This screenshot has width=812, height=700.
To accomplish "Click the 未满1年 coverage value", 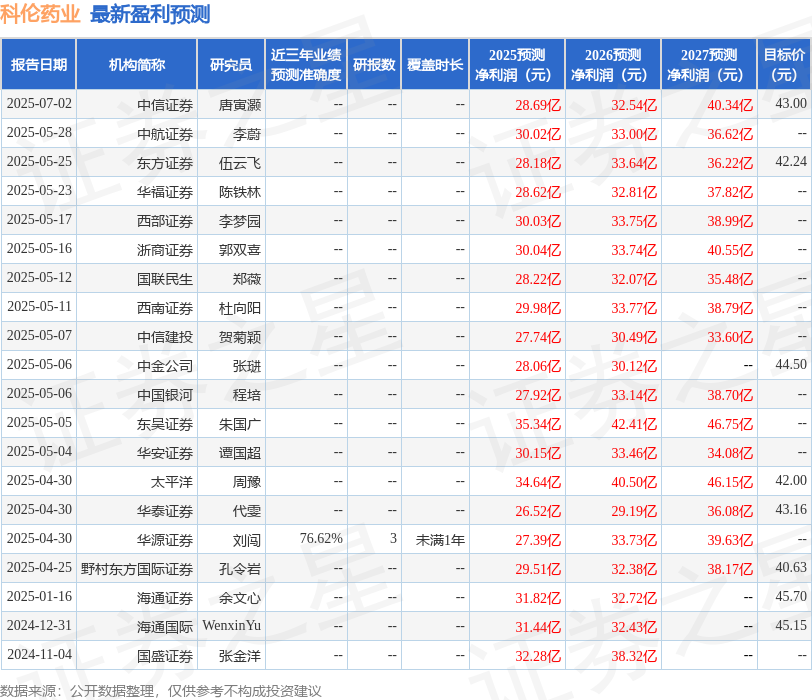I will pos(437,540).
